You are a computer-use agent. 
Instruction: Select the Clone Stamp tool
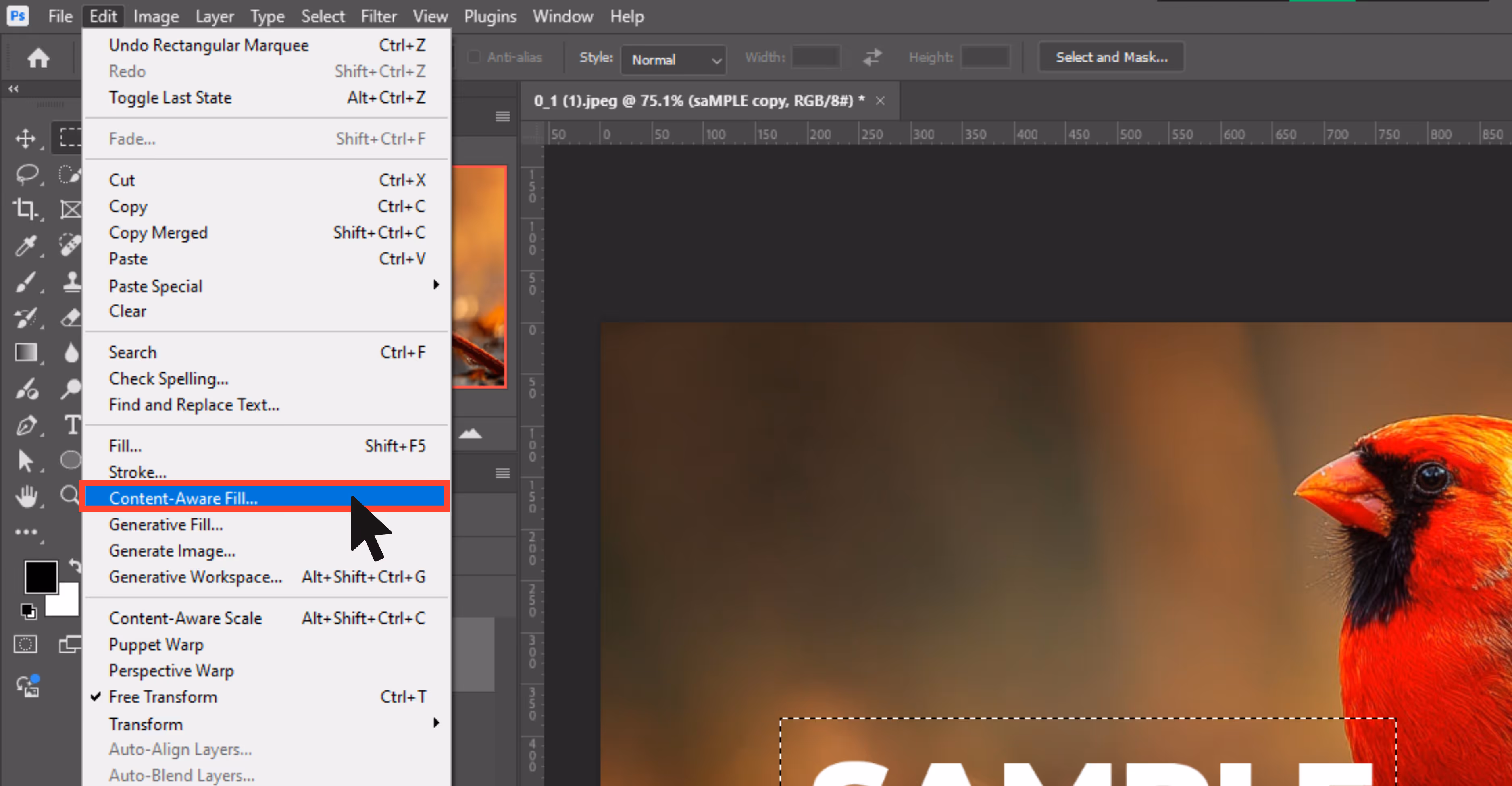(x=72, y=282)
